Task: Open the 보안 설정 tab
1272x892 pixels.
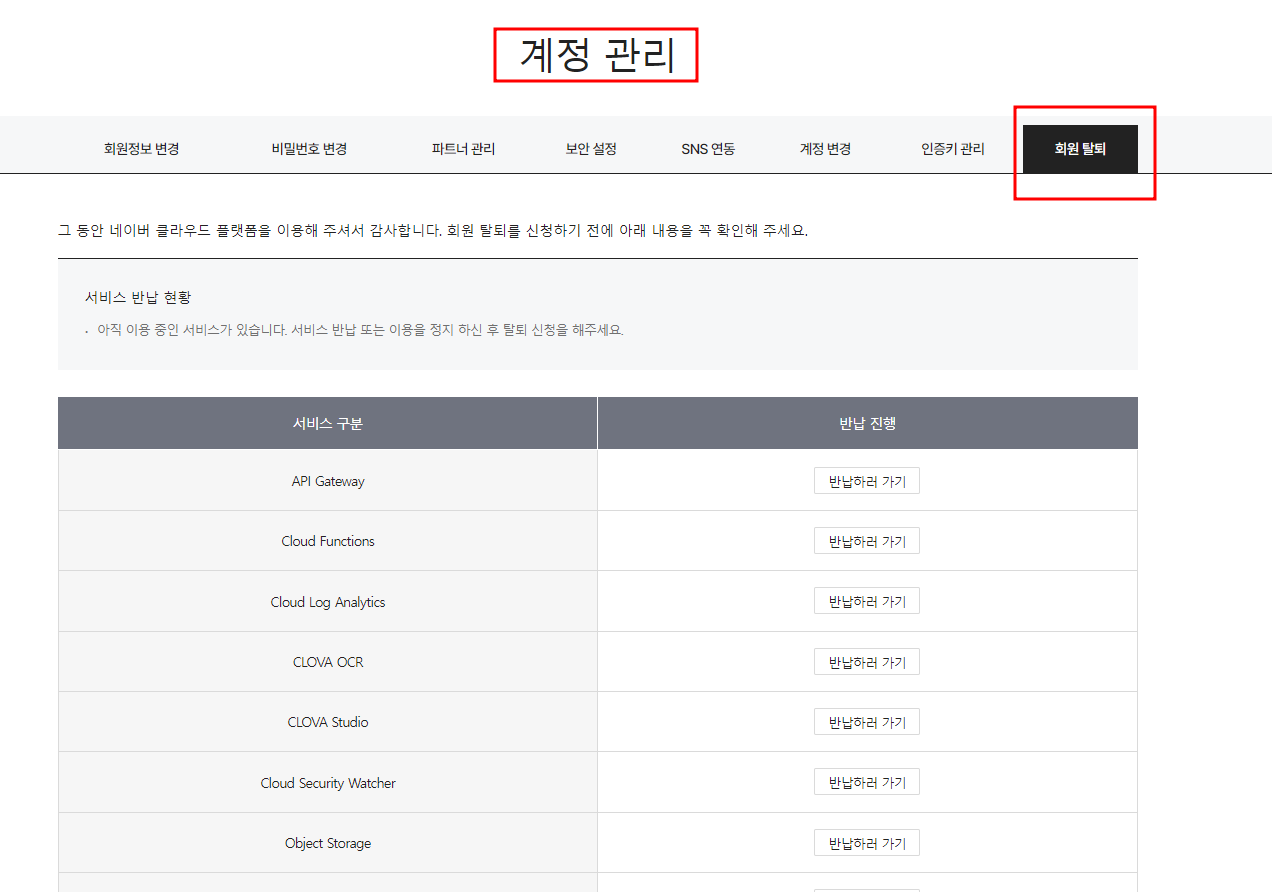Action: [x=590, y=147]
